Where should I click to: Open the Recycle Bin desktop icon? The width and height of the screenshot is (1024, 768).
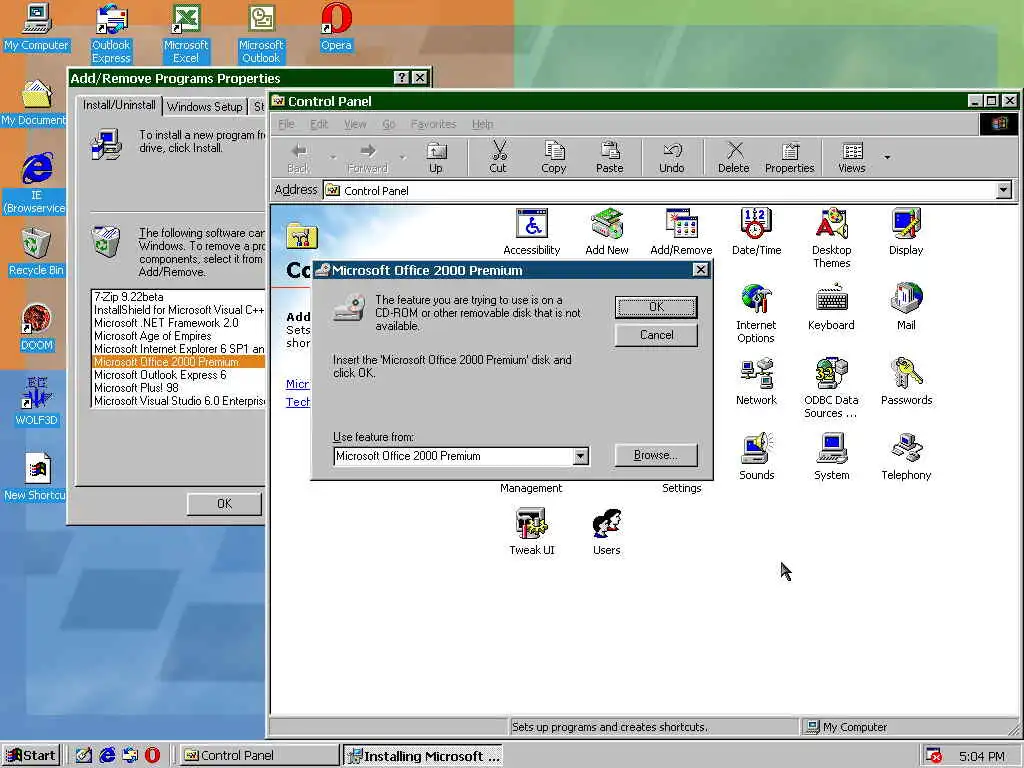pos(36,252)
